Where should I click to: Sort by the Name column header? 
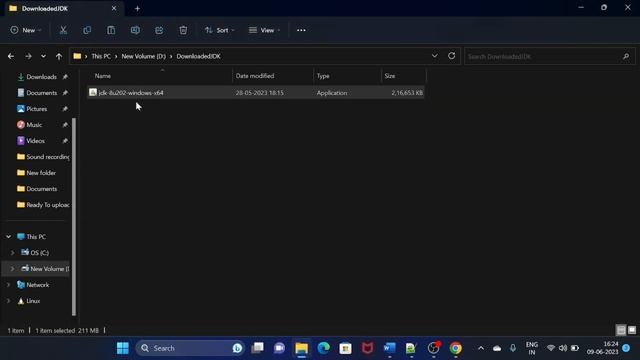click(x=103, y=76)
